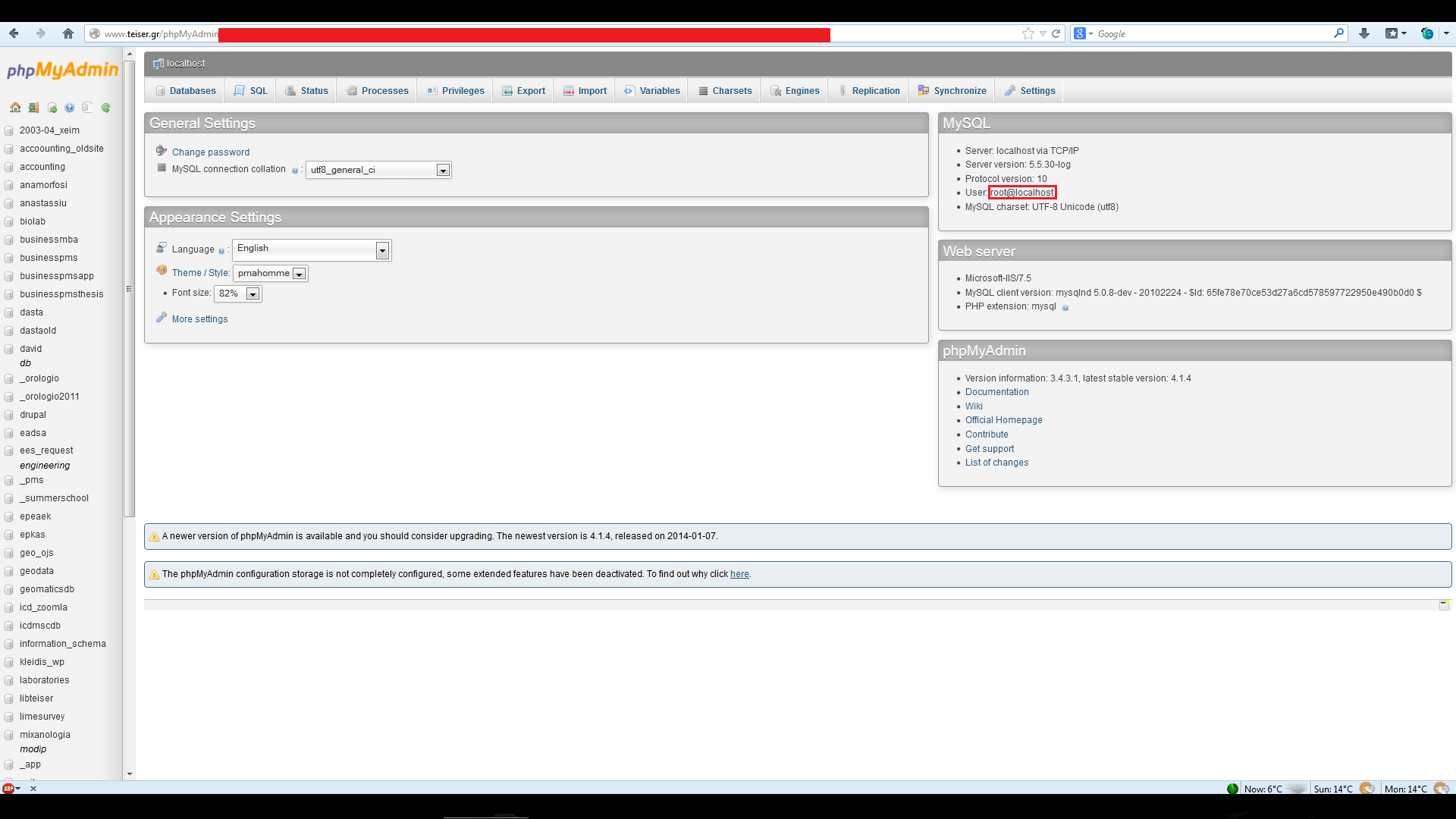Open the Synchronize tab
1456x819 pixels.
952,91
